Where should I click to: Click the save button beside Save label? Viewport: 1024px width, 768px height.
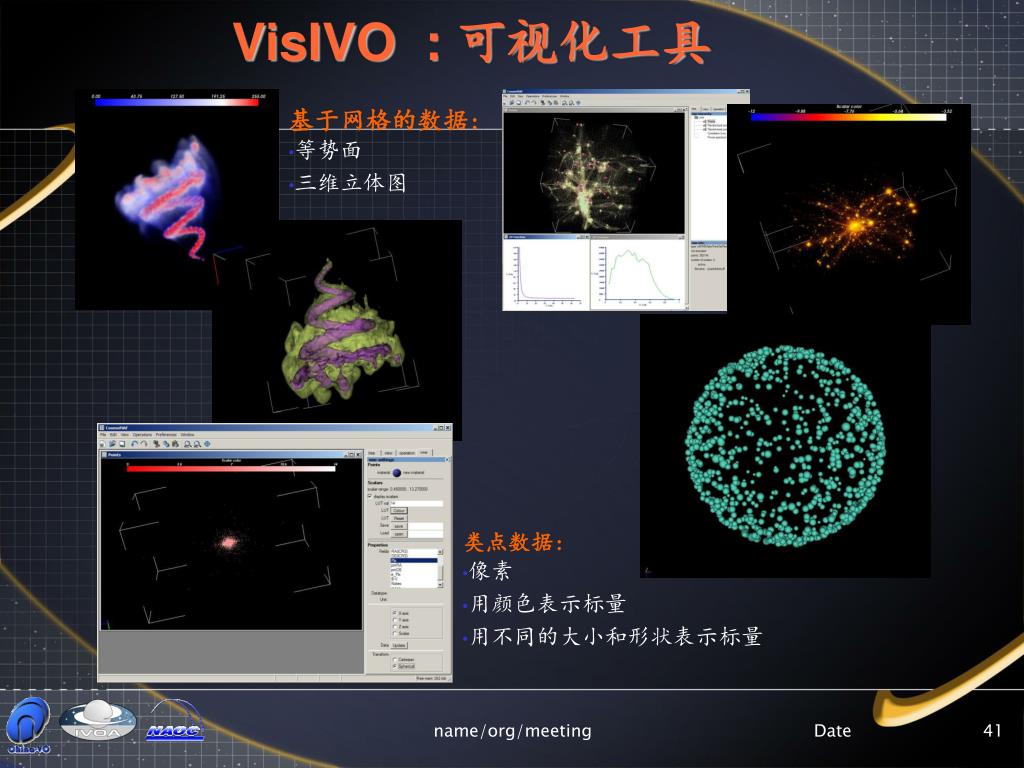click(399, 526)
